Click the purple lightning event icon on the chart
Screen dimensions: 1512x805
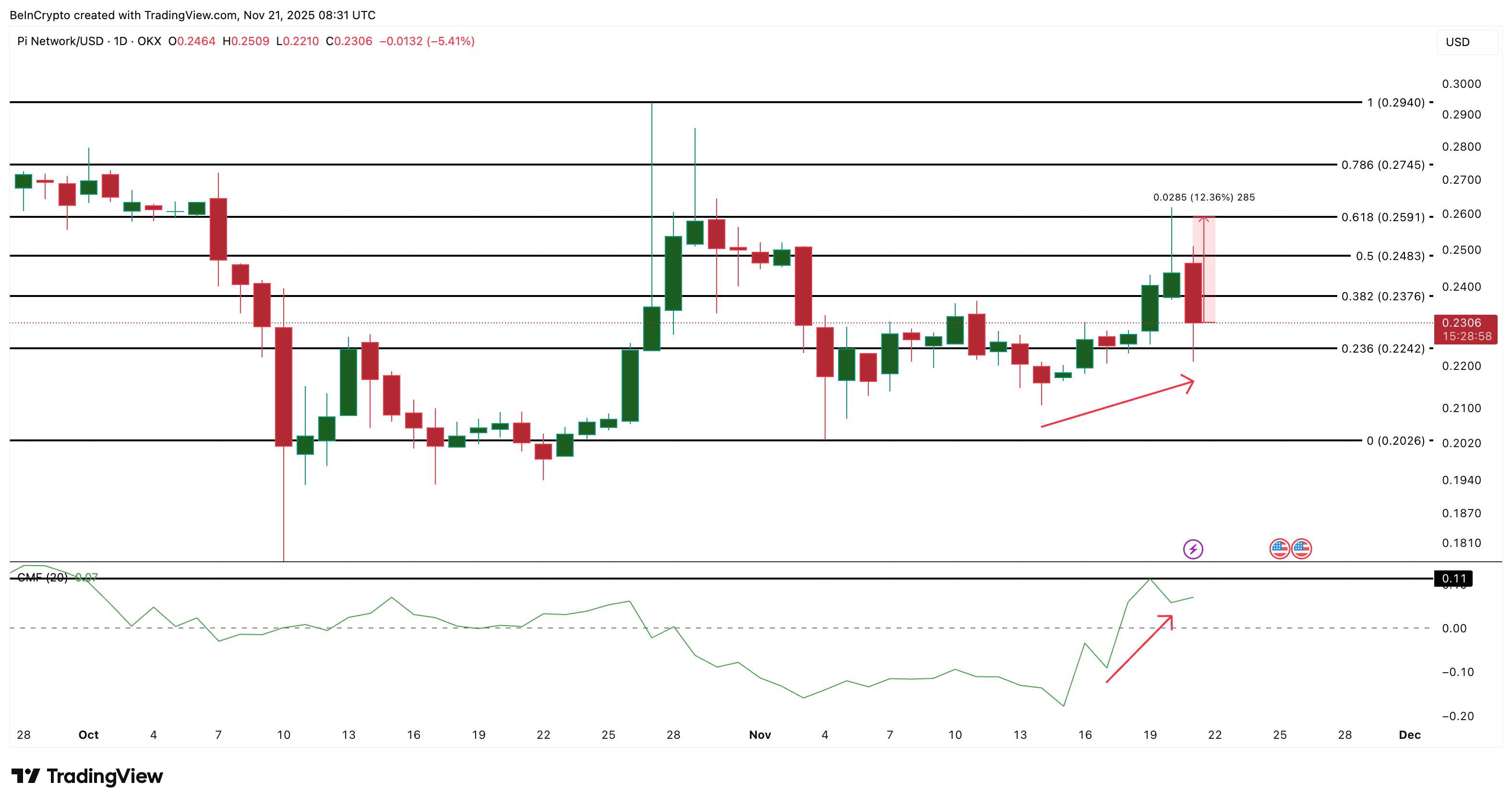pyautogui.click(x=1193, y=549)
